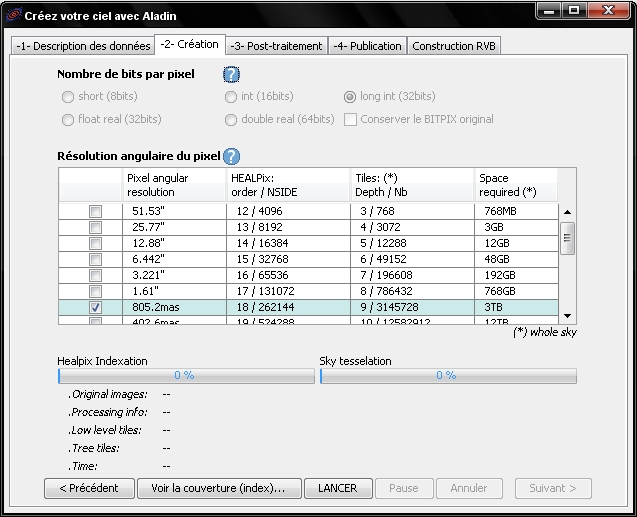Check the 3.221" resolution row checkbox
This screenshot has width=637, height=517.
pos(95,275)
